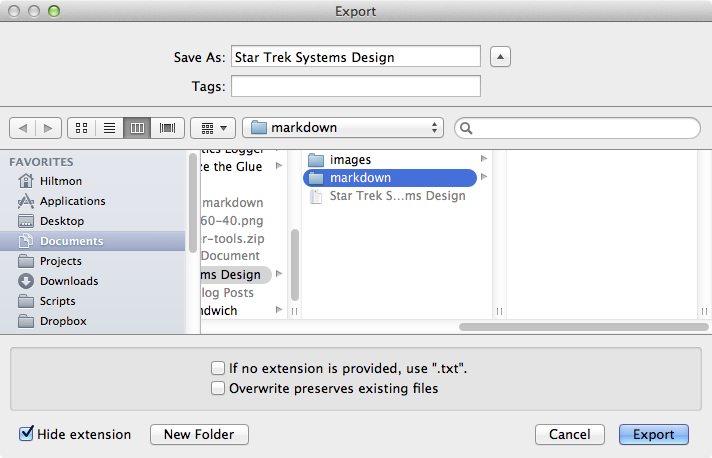Click the Cancel button
712x458 pixels.
569,434
